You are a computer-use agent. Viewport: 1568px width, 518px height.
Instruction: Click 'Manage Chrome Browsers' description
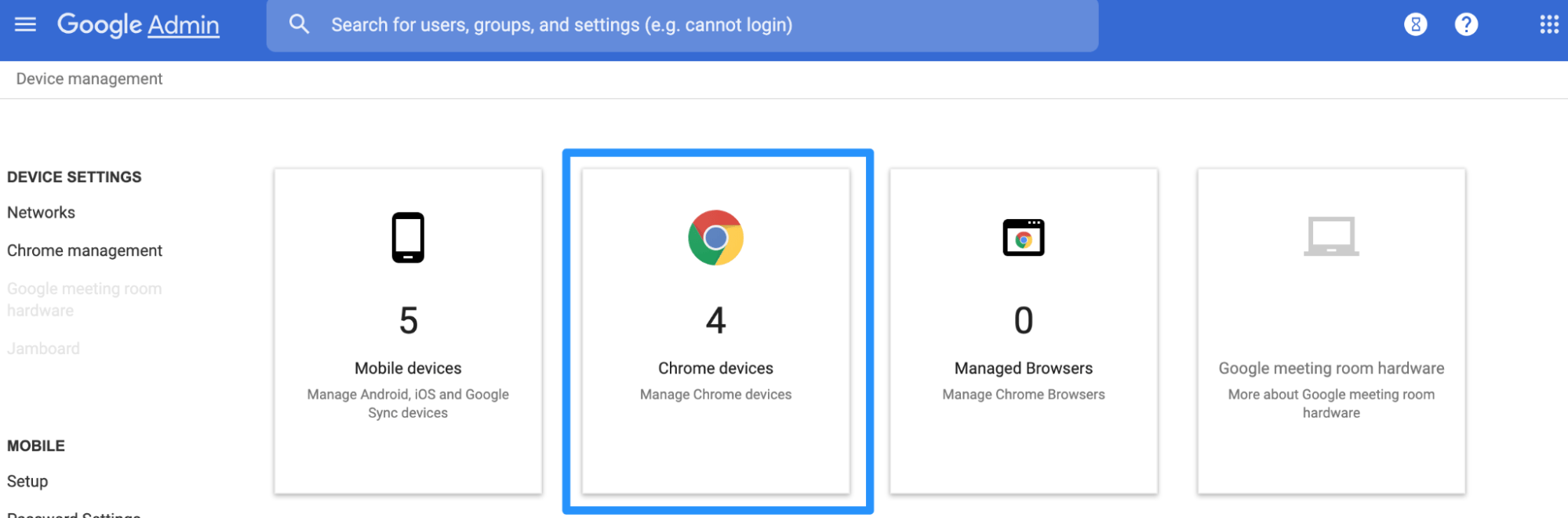[1024, 395]
